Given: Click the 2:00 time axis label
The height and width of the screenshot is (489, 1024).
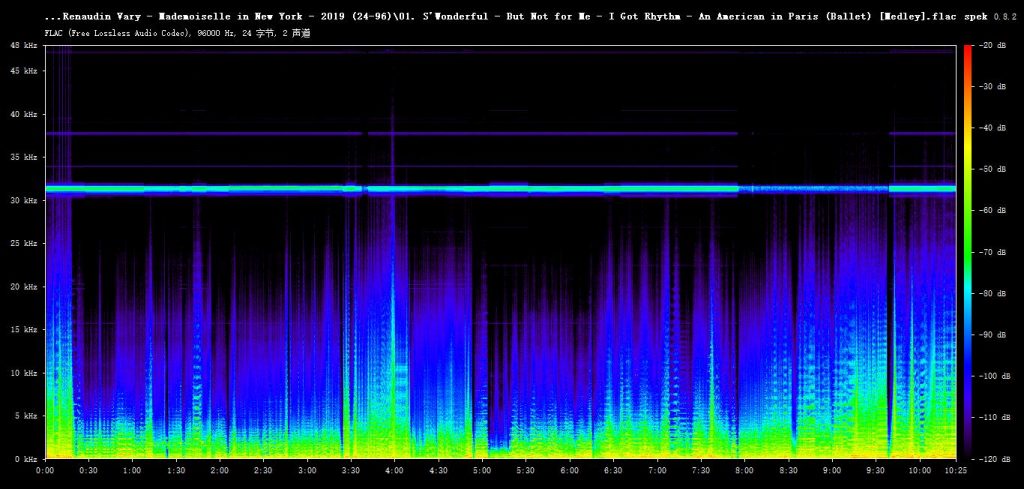Looking at the screenshot, I should point(220,470).
